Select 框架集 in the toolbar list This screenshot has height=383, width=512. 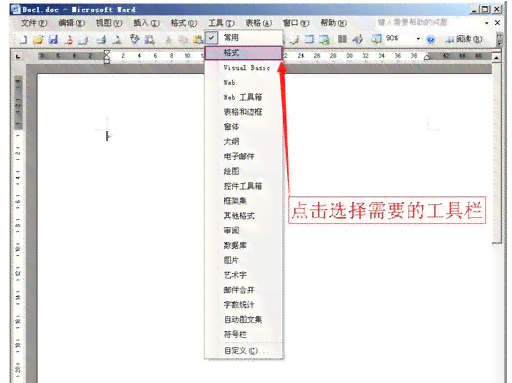244,201
